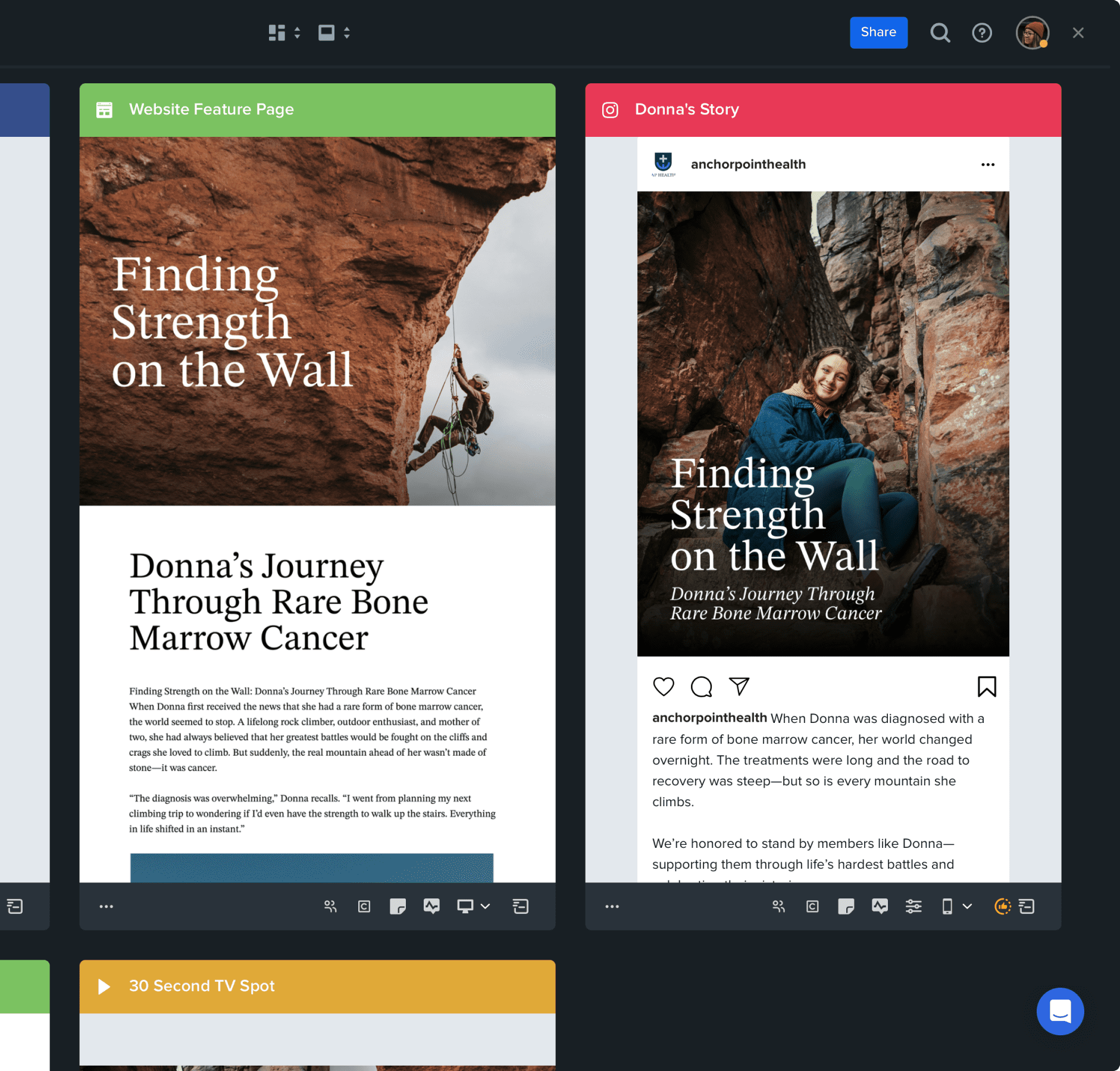
Task: Open chat support bubble
Action: point(1060,1011)
